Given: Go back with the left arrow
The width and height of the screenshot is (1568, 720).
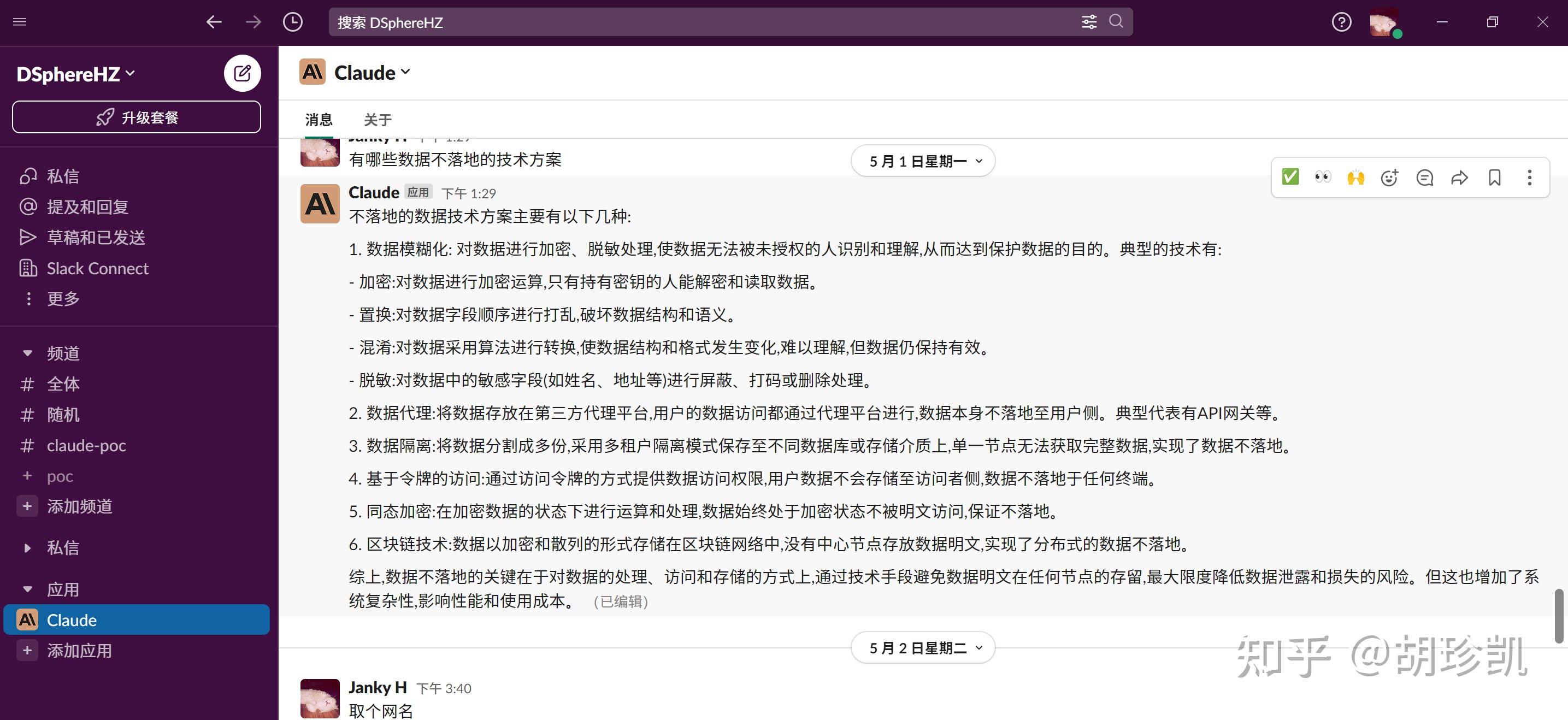Looking at the screenshot, I should (214, 22).
